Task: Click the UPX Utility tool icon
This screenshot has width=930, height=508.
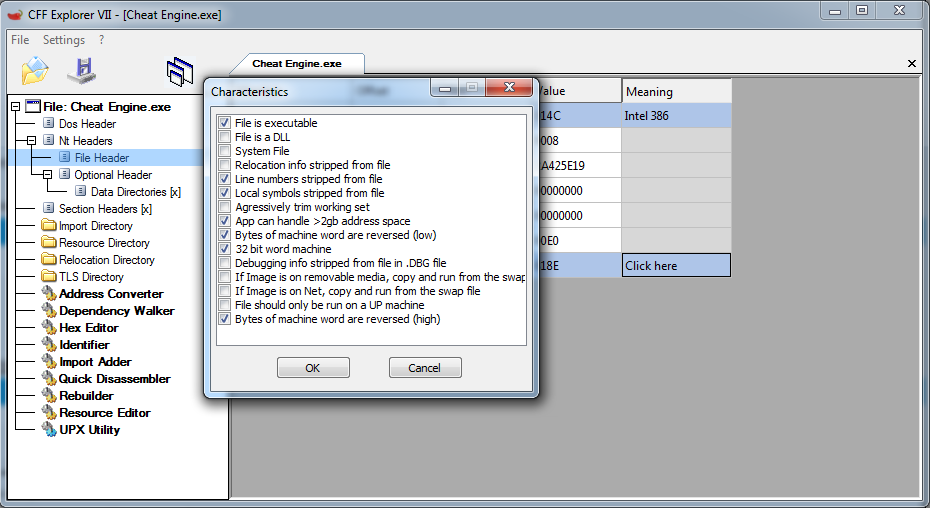Action: click(x=49, y=430)
